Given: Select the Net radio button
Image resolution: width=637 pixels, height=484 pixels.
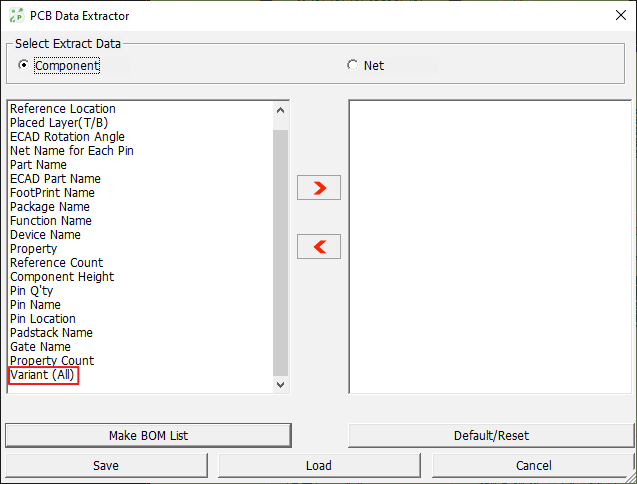Looking at the screenshot, I should (x=352, y=66).
